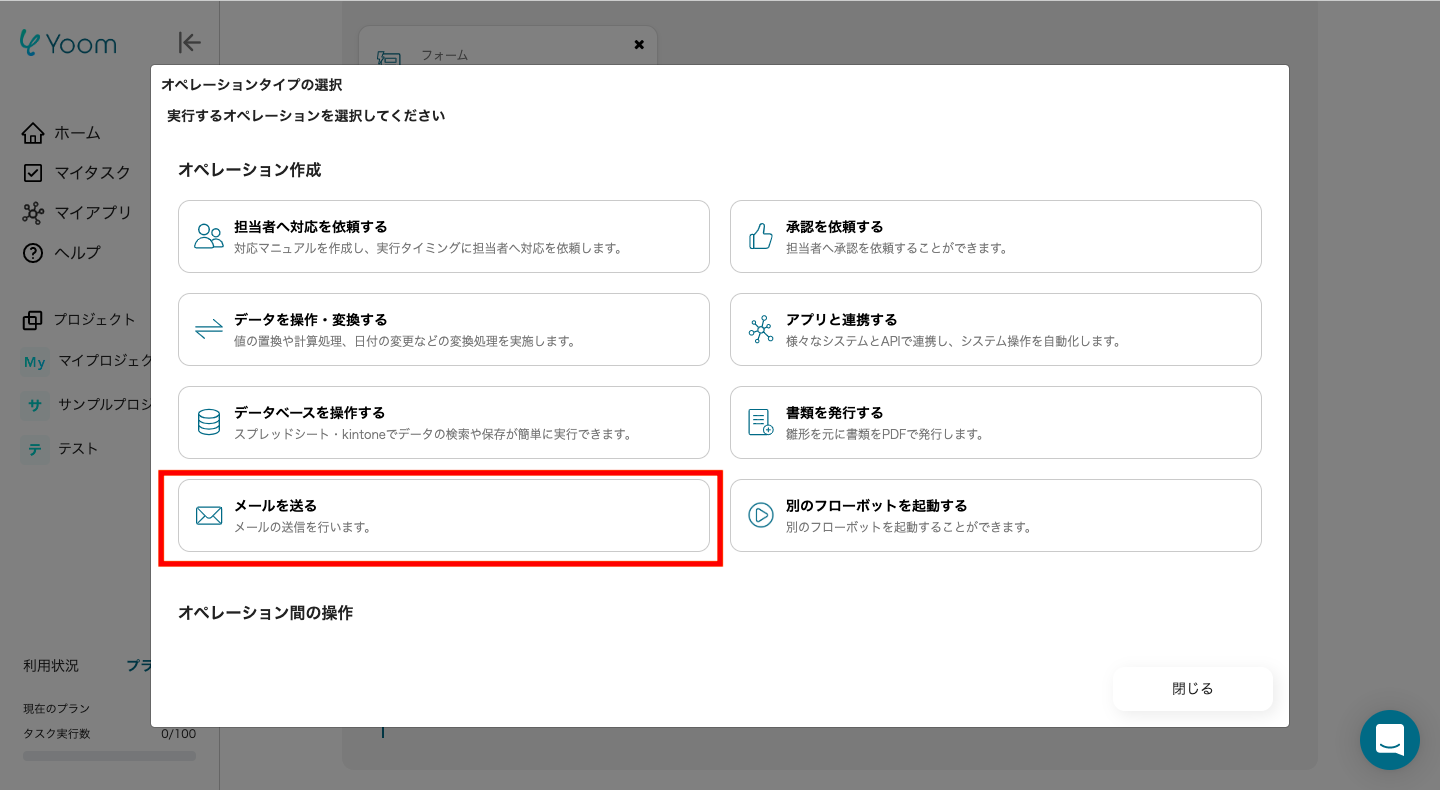Viewport: 1440px width, 790px height.
Task: Collapse the sidebar with the arrow icon
Action: 189,42
